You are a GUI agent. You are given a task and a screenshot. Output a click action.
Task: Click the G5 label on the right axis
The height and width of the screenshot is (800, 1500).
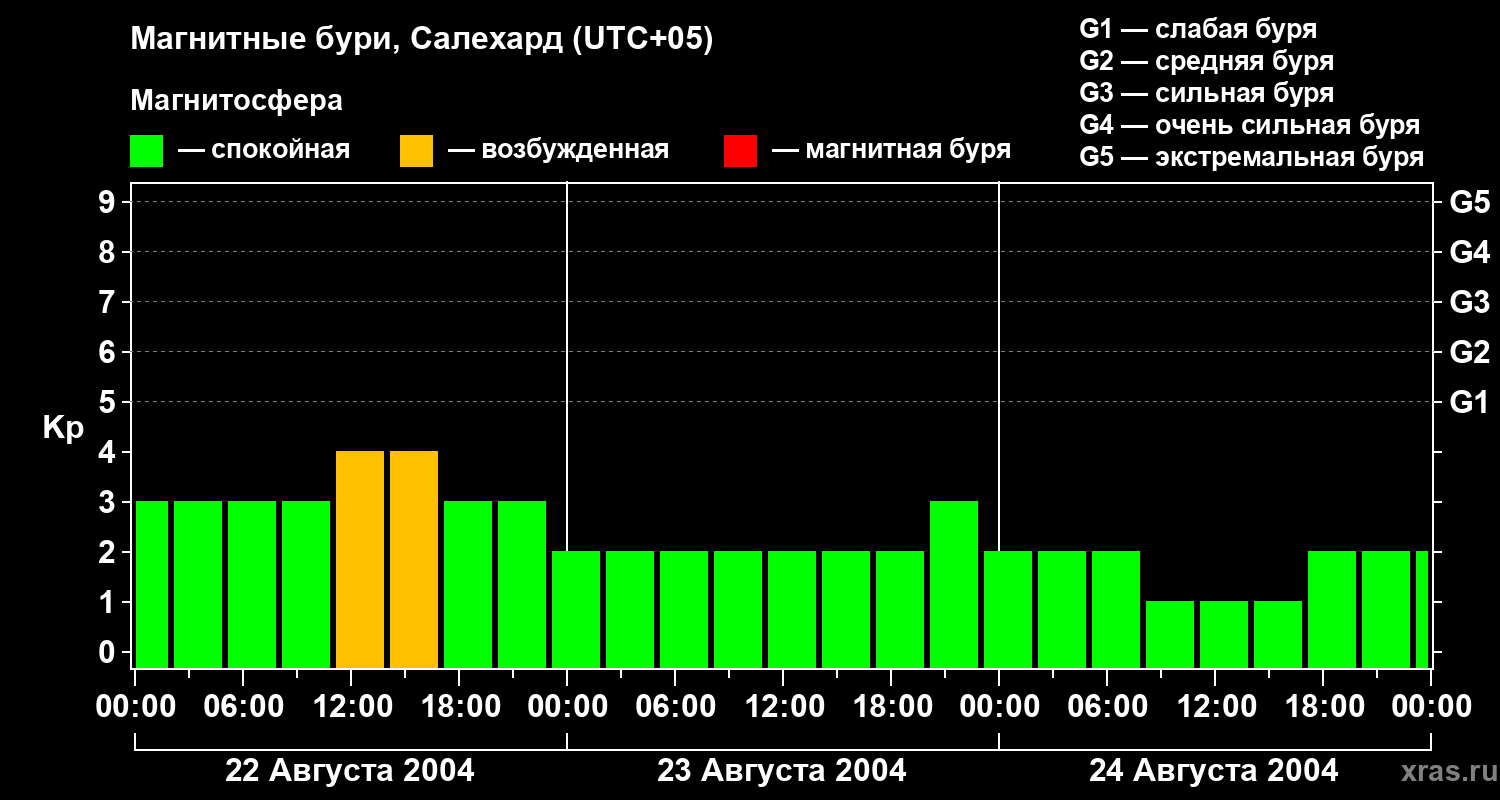pyautogui.click(x=1470, y=203)
